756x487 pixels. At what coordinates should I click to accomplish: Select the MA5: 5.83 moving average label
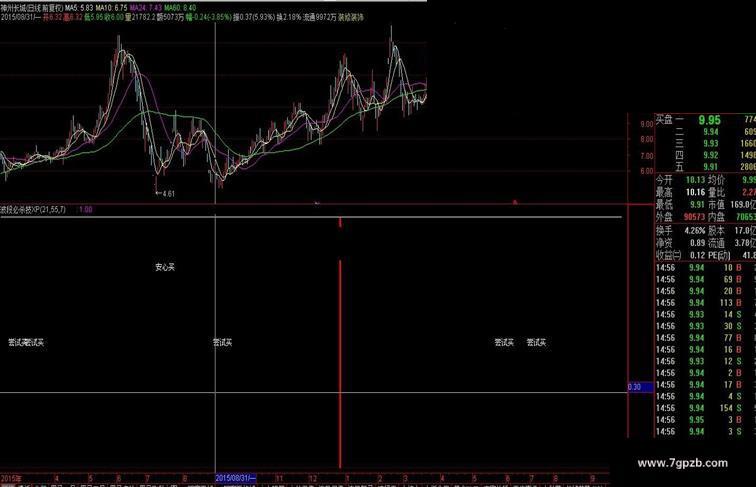point(79,8)
